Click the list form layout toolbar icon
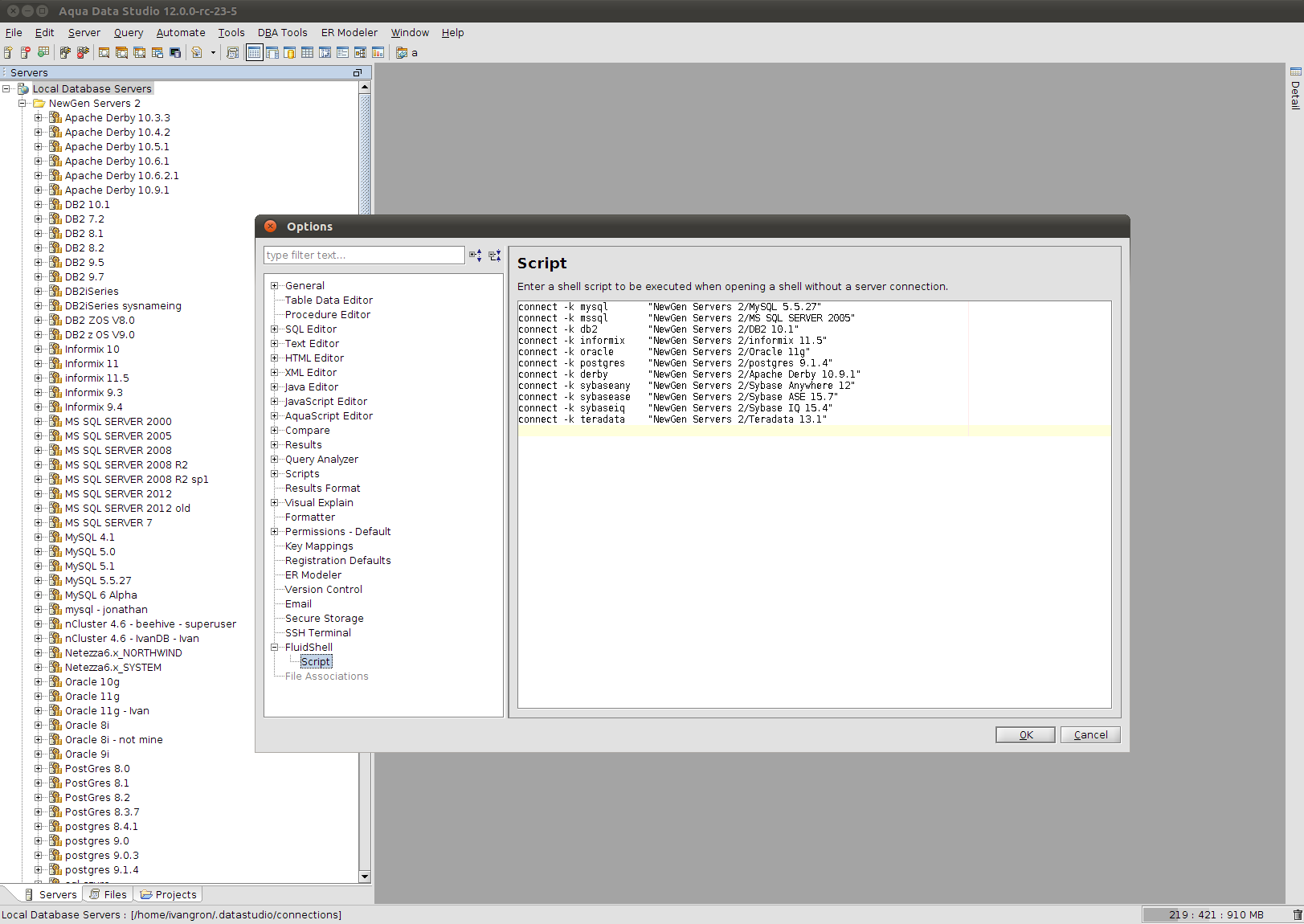 click(x=343, y=53)
